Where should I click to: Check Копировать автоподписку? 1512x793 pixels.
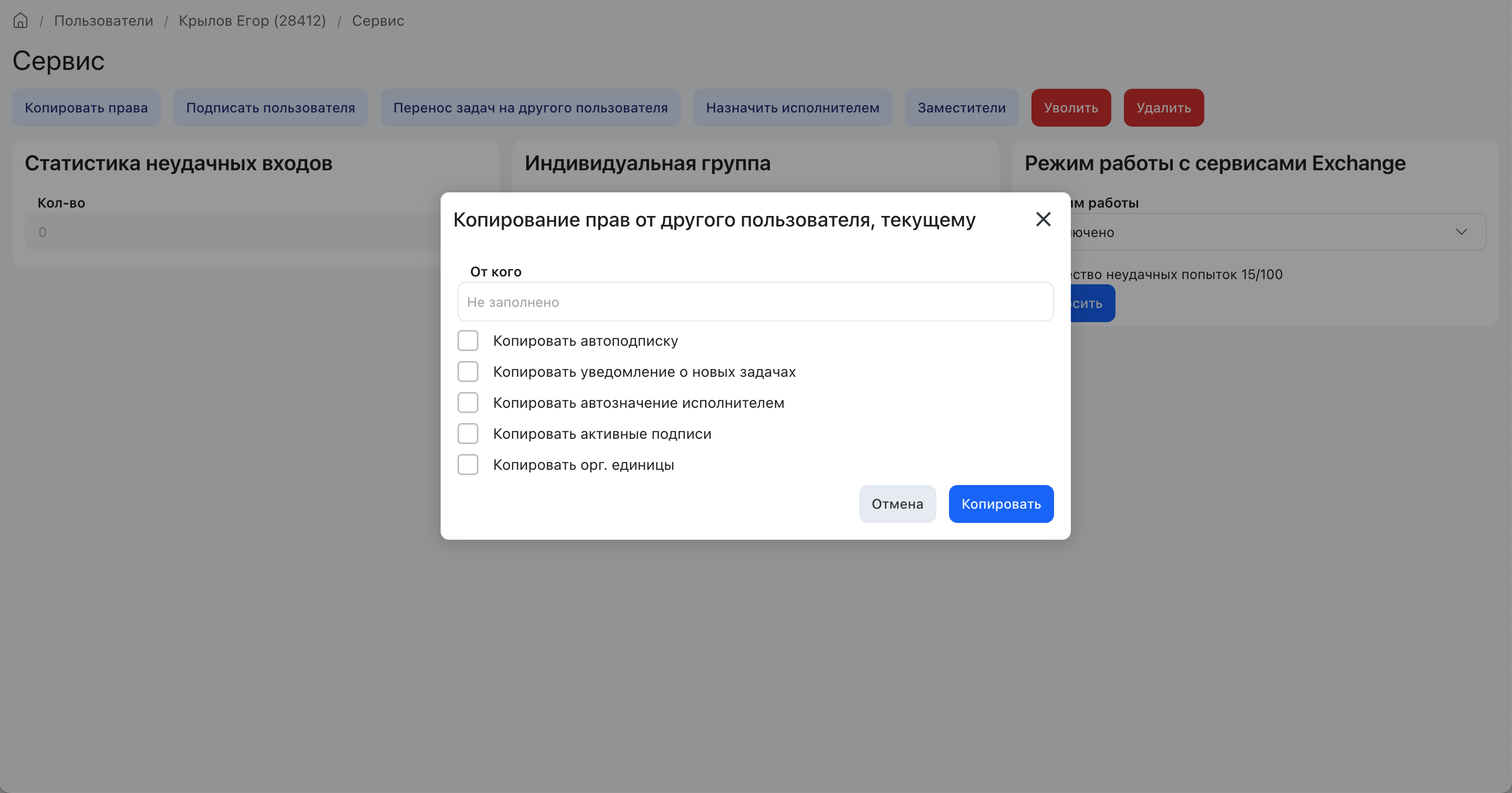pos(468,341)
